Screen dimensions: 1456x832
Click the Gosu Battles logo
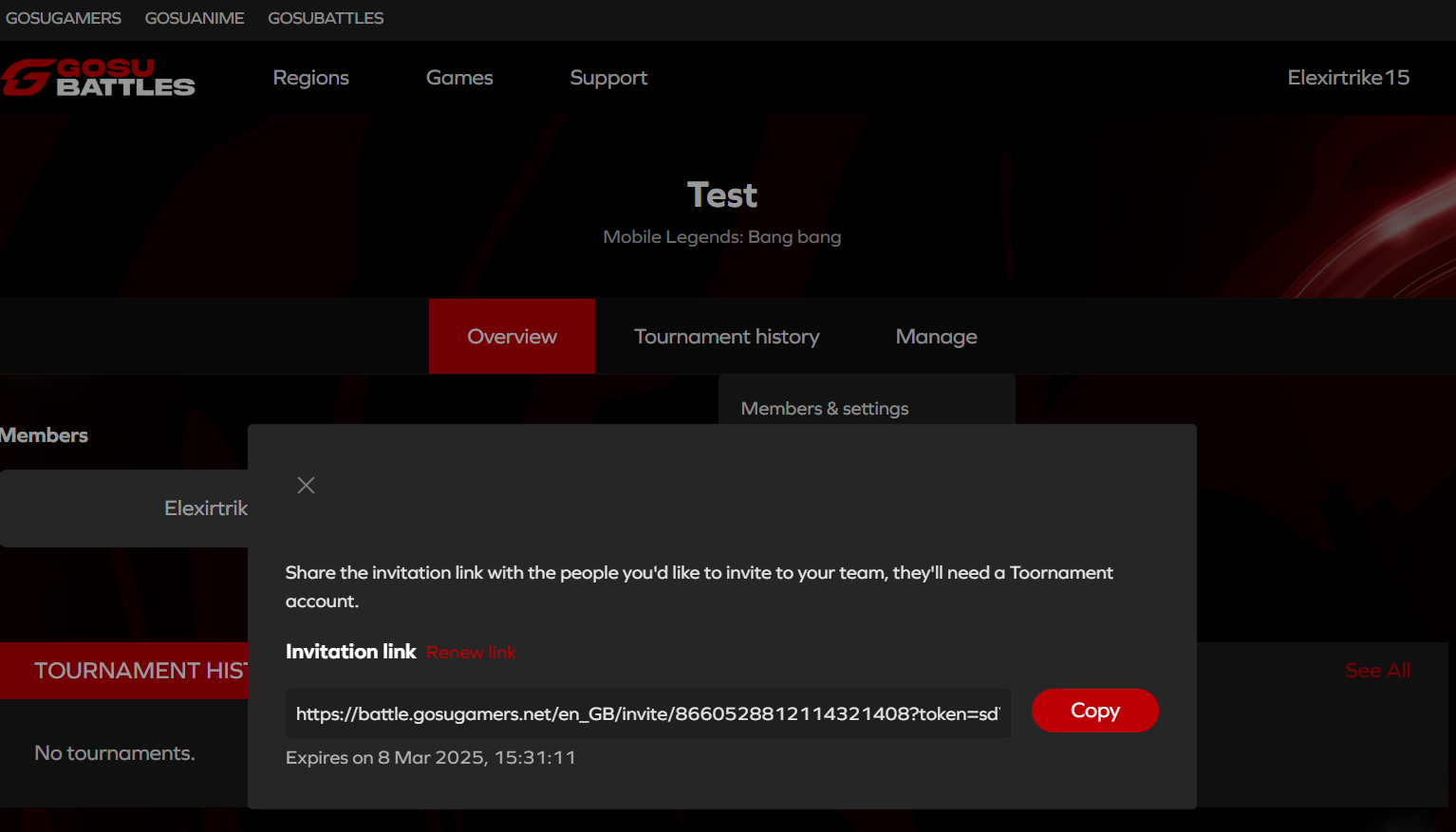click(98, 78)
